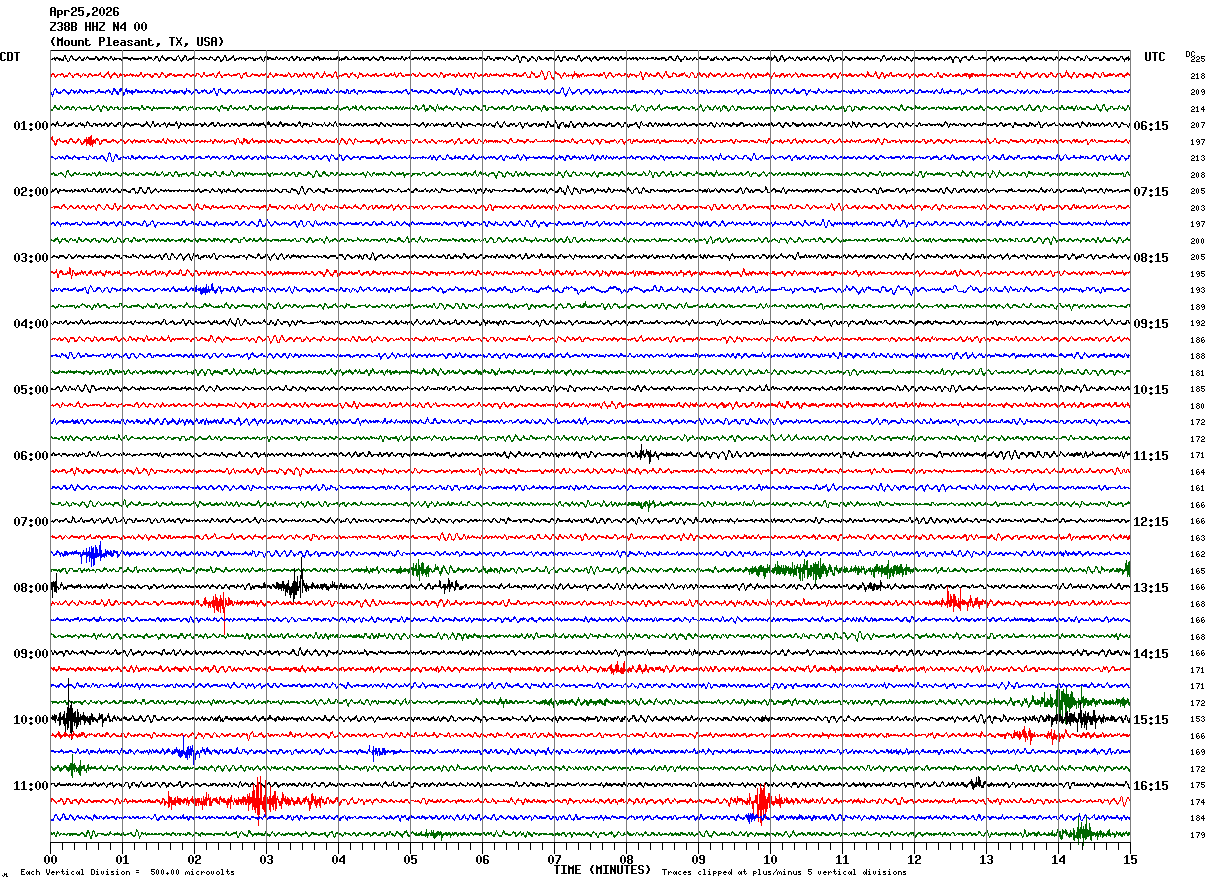Click the DC offset value 184

1198,819
